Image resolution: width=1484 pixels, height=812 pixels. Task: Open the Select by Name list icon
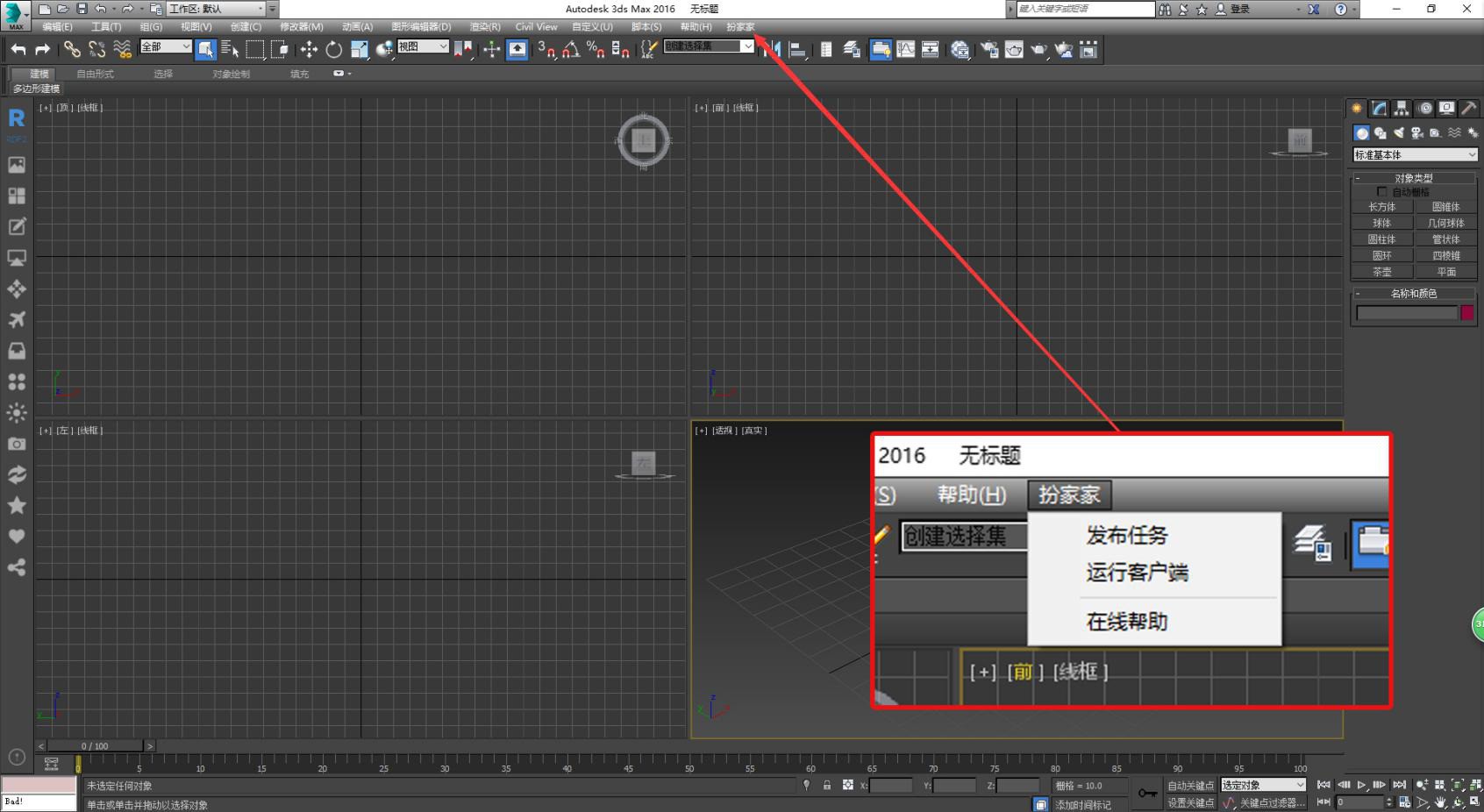pos(230,50)
